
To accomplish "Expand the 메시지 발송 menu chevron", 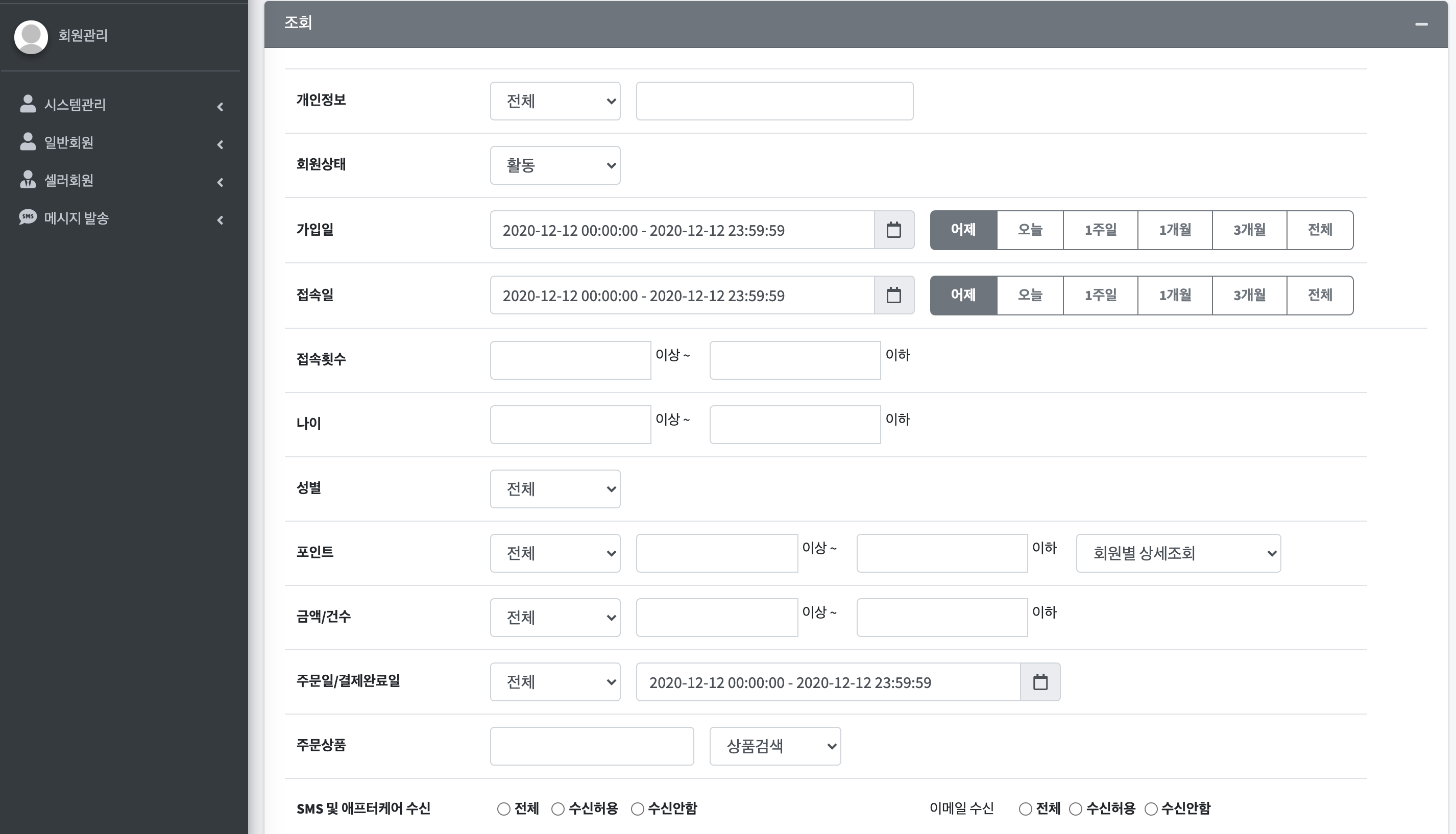I will tap(220, 220).
